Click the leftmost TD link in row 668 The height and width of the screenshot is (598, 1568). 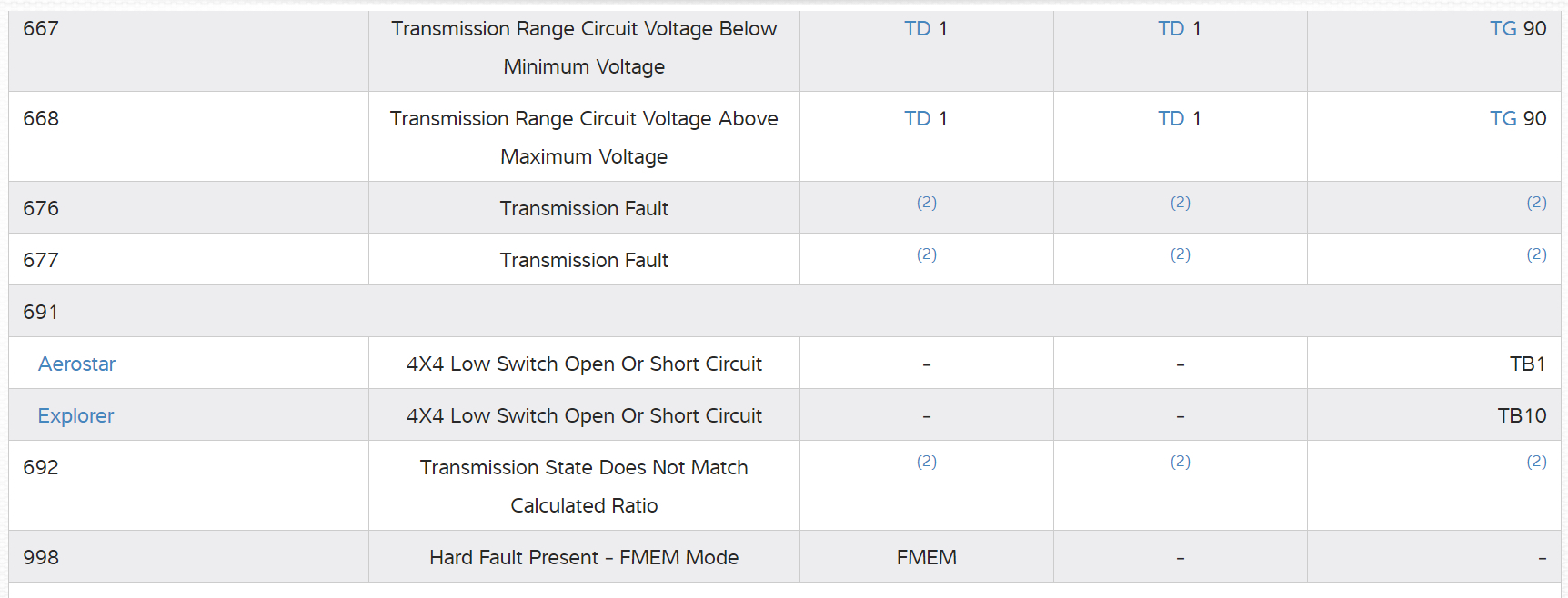(x=917, y=118)
